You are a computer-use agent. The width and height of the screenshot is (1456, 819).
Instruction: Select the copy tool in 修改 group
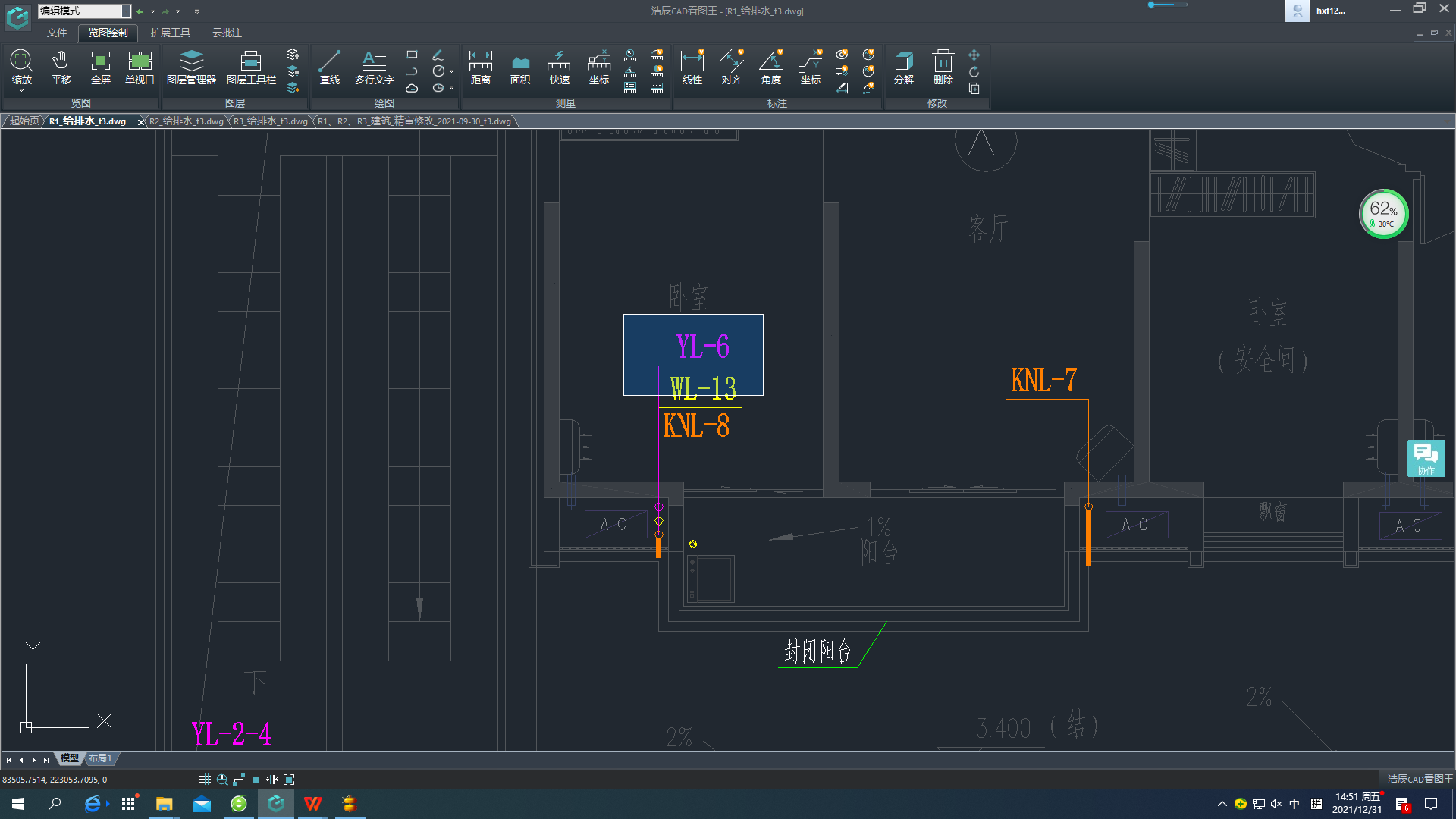click(x=974, y=88)
